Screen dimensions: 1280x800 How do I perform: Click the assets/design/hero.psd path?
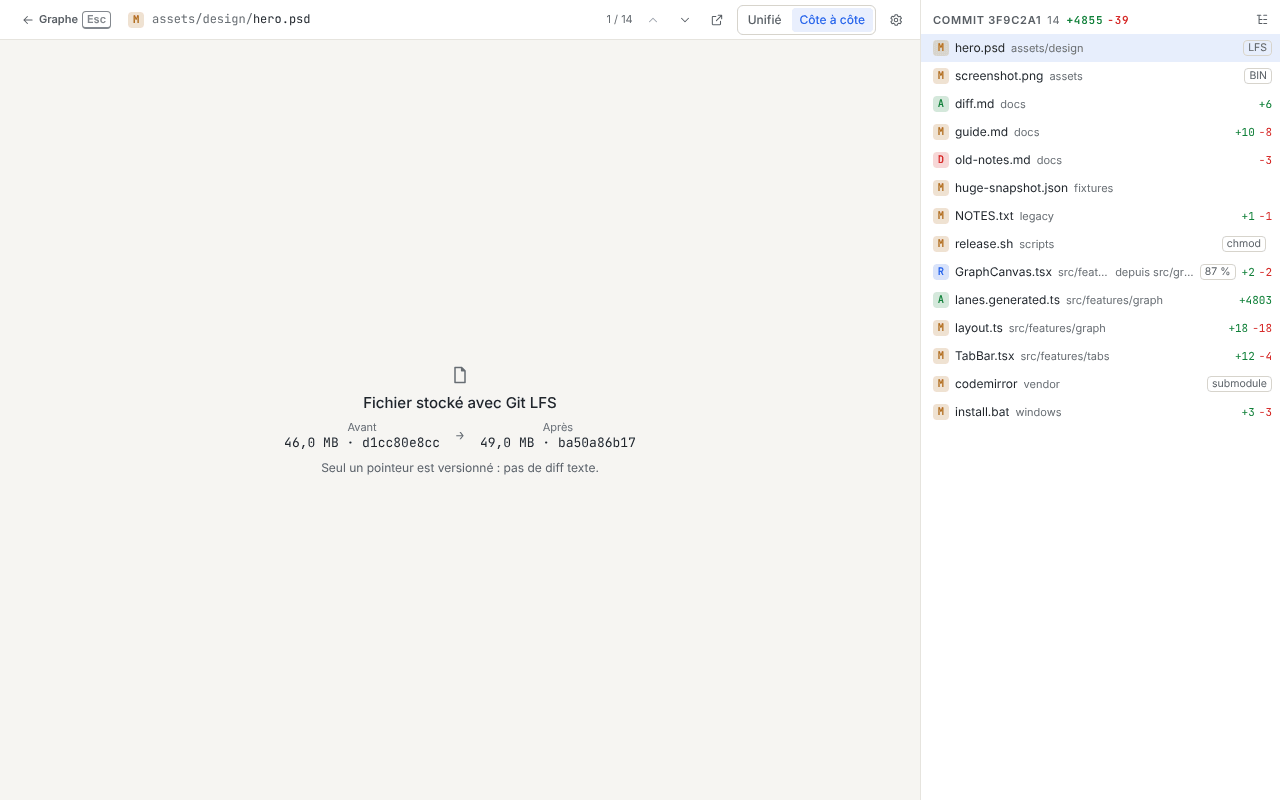231,20
